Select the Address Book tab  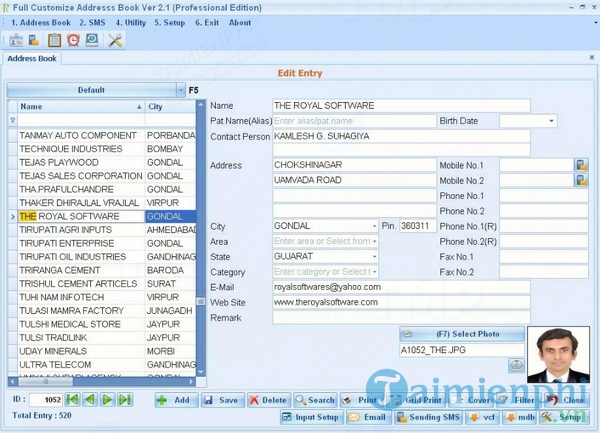coord(32,59)
